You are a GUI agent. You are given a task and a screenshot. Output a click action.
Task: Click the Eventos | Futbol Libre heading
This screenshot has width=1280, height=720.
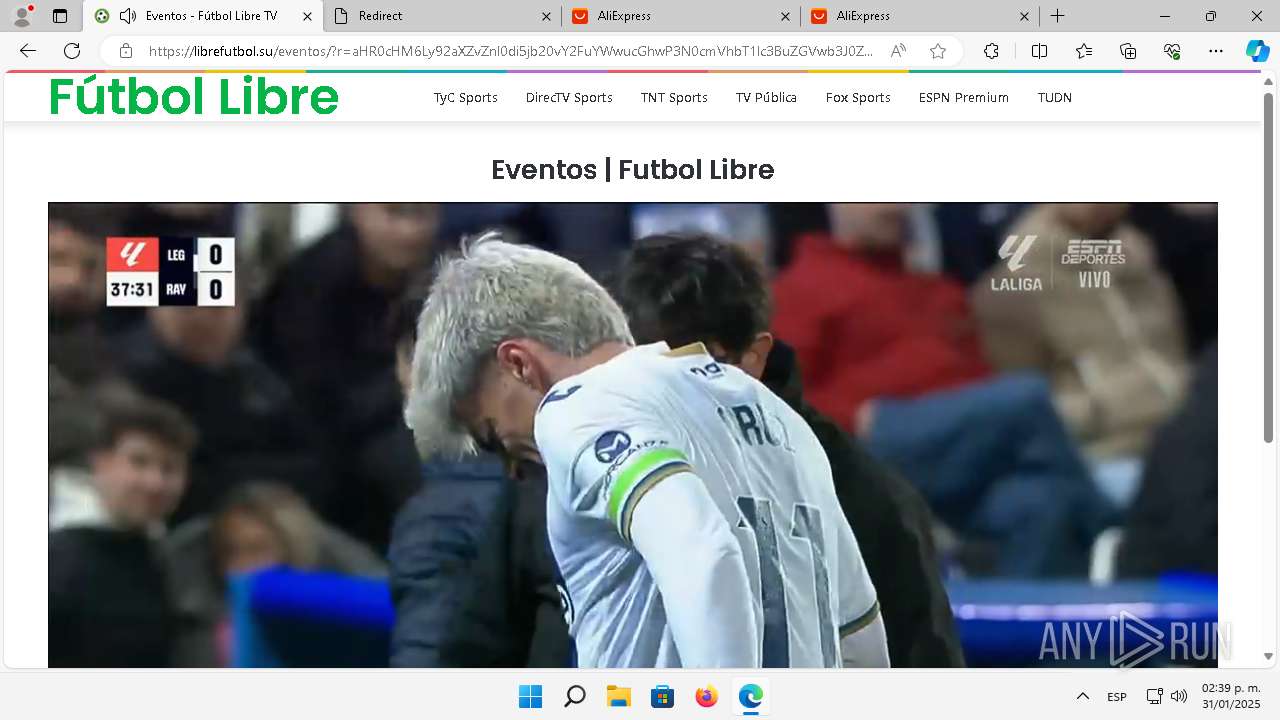click(x=633, y=170)
